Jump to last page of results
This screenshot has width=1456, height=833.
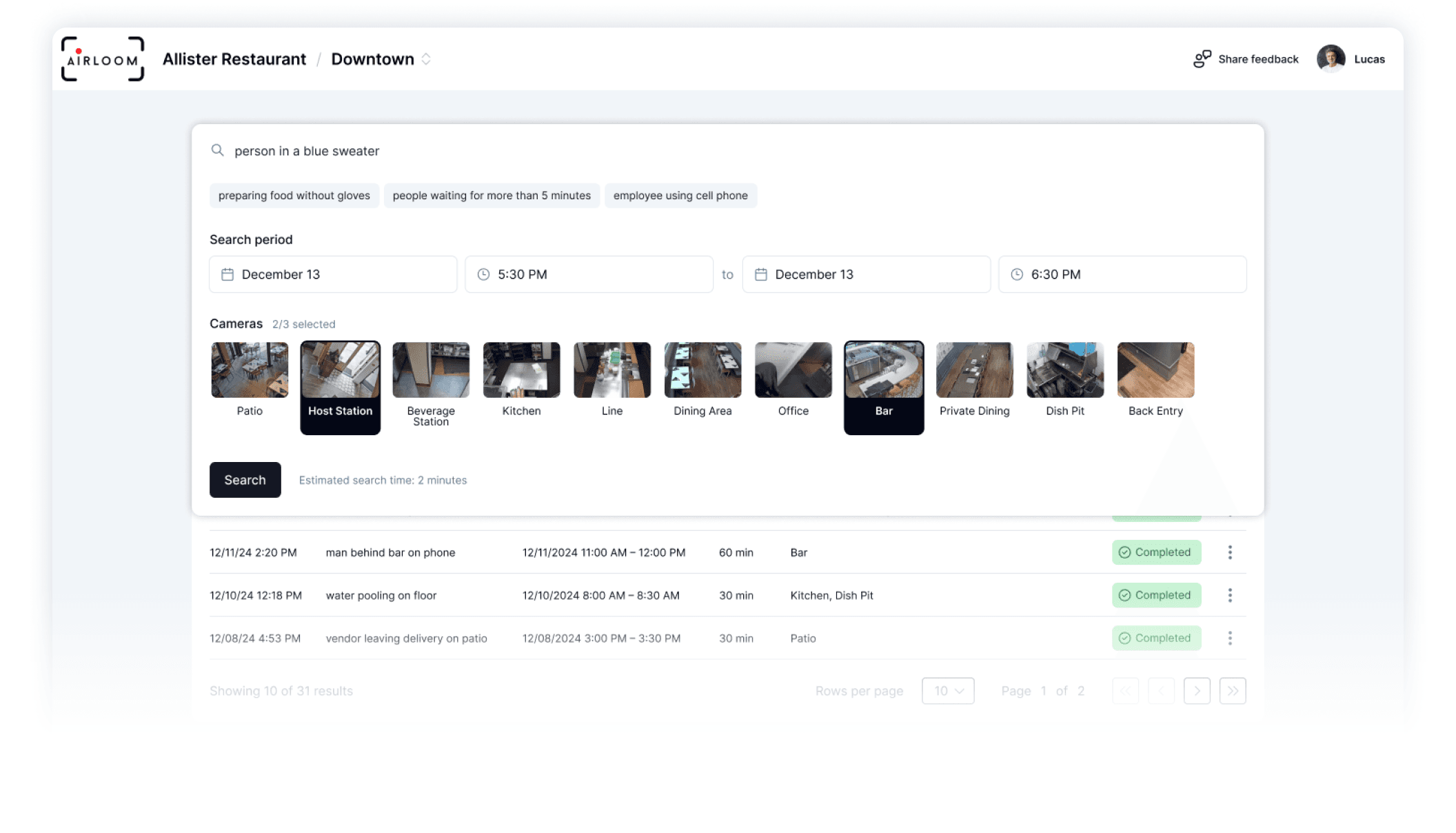point(1233,691)
